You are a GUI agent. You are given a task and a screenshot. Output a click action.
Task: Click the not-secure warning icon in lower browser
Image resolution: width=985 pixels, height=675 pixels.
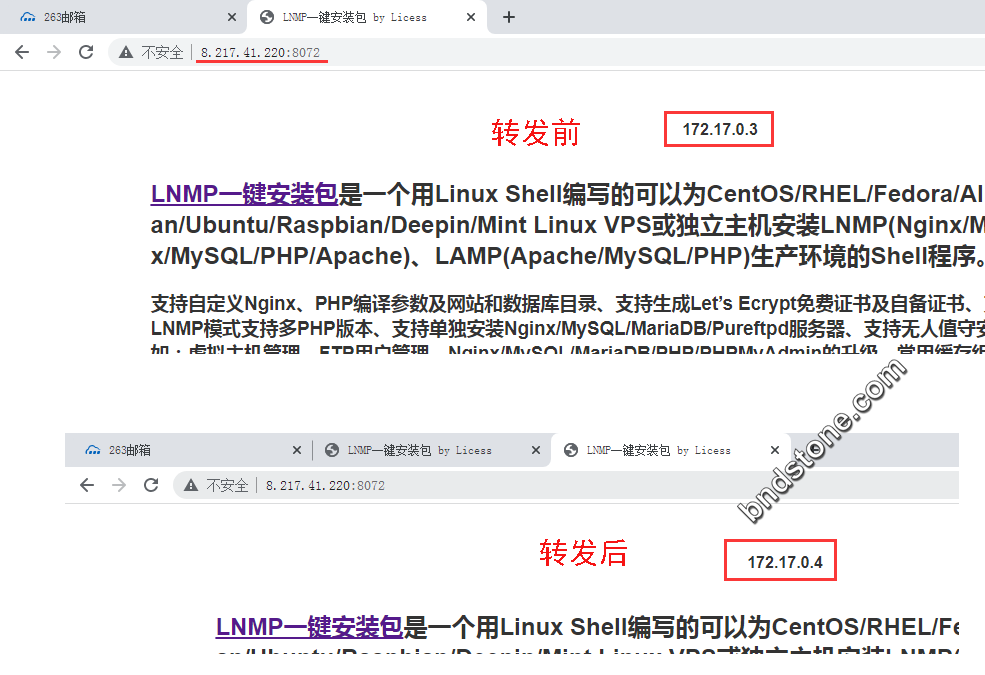tap(191, 485)
